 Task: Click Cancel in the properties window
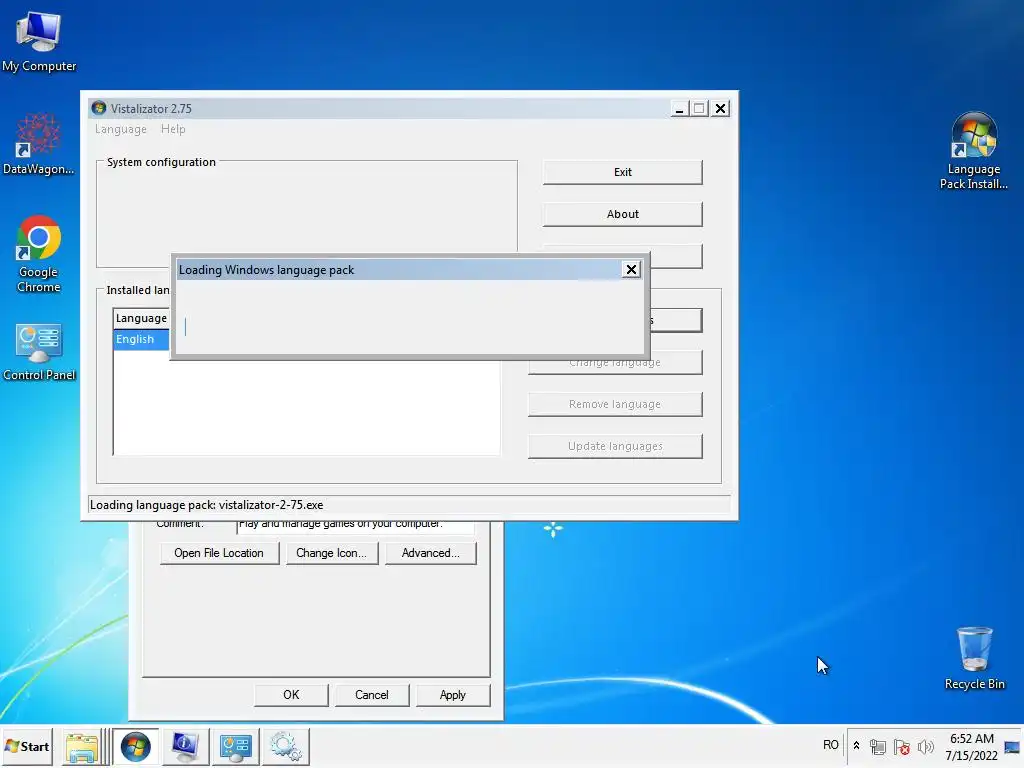click(x=372, y=696)
